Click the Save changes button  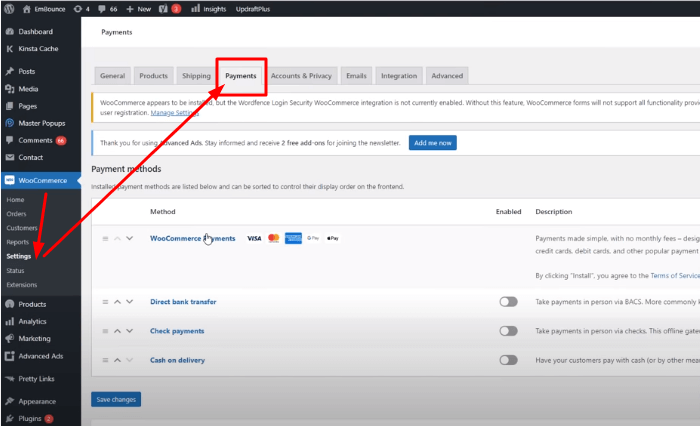pyautogui.click(x=116, y=400)
